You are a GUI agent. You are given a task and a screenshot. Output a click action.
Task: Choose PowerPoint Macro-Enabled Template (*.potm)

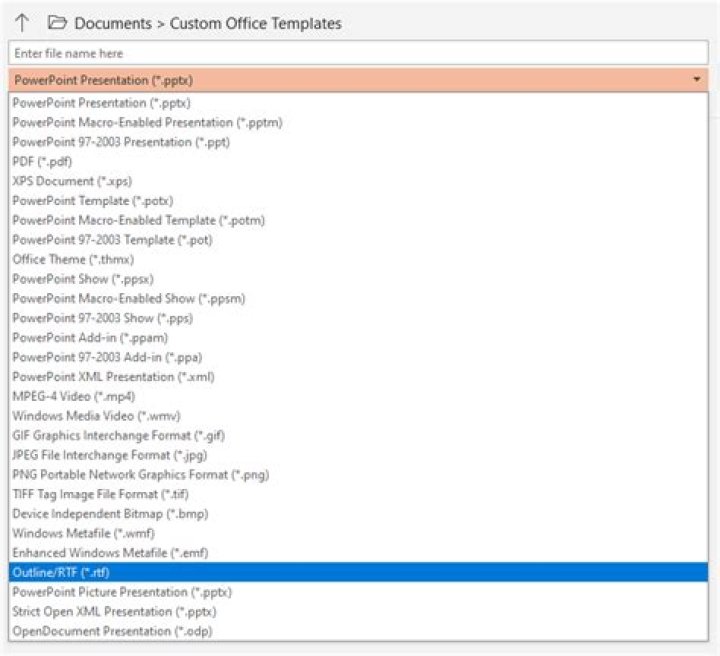358,220
